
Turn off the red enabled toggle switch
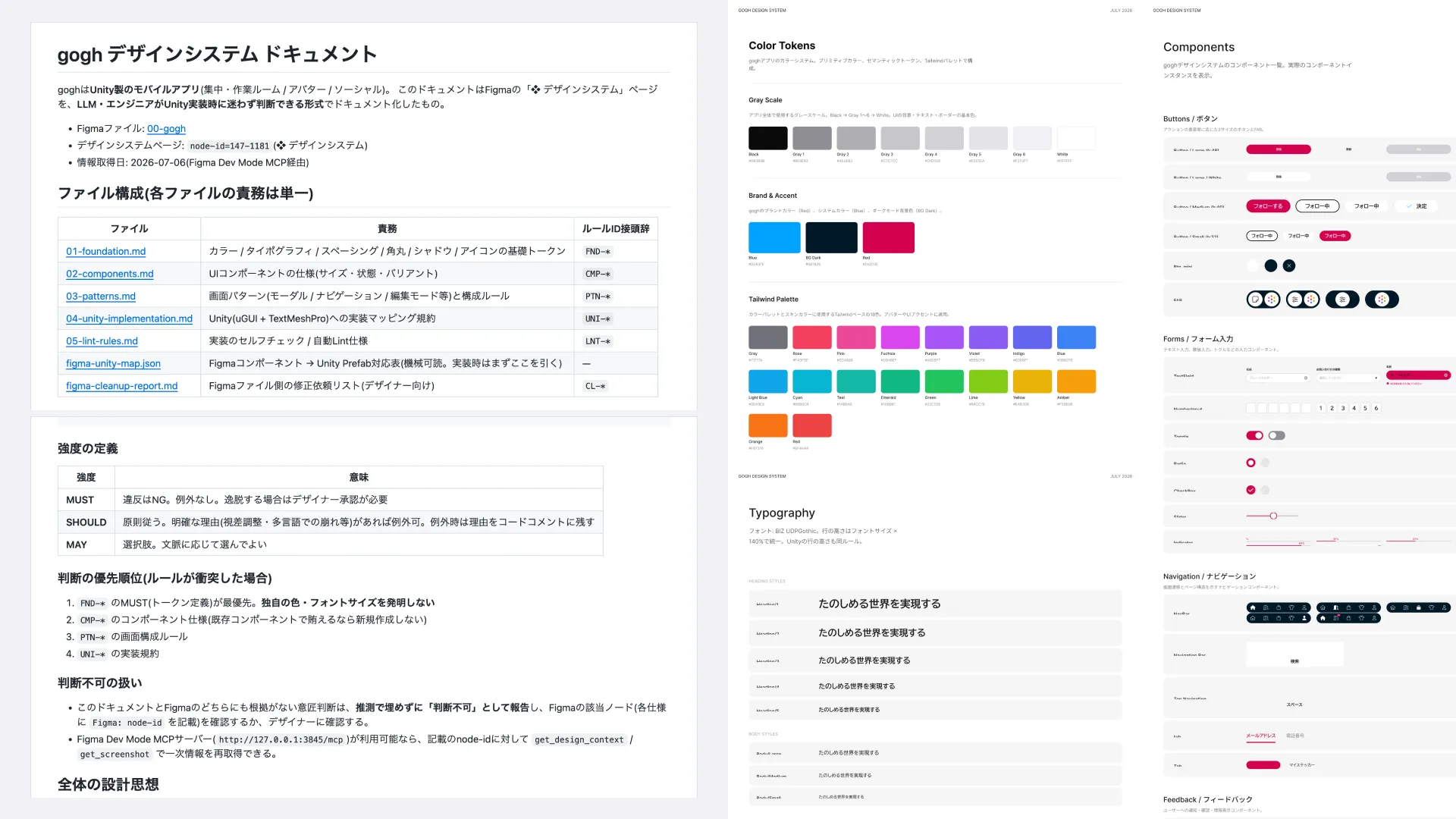click(x=1255, y=435)
